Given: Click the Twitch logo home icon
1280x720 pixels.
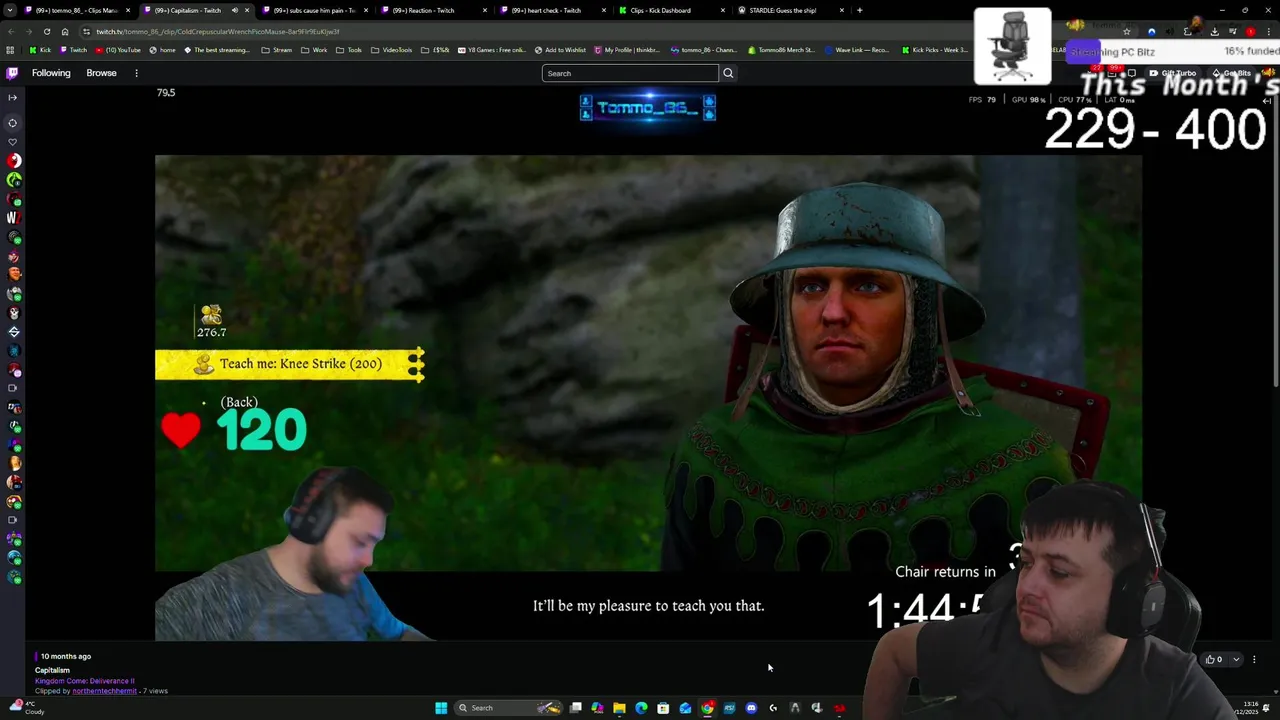Looking at the screenshot, I should (x=12, y=73).
